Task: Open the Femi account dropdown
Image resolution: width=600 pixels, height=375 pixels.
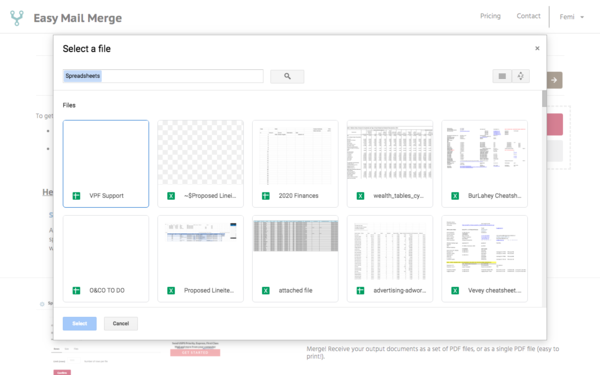Action: coord(572,17)
